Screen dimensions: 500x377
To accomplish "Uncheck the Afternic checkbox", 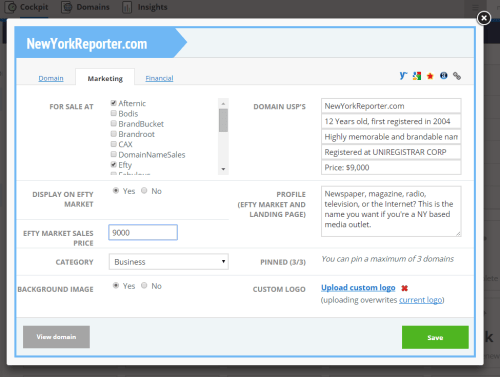I will click(114, 103).
